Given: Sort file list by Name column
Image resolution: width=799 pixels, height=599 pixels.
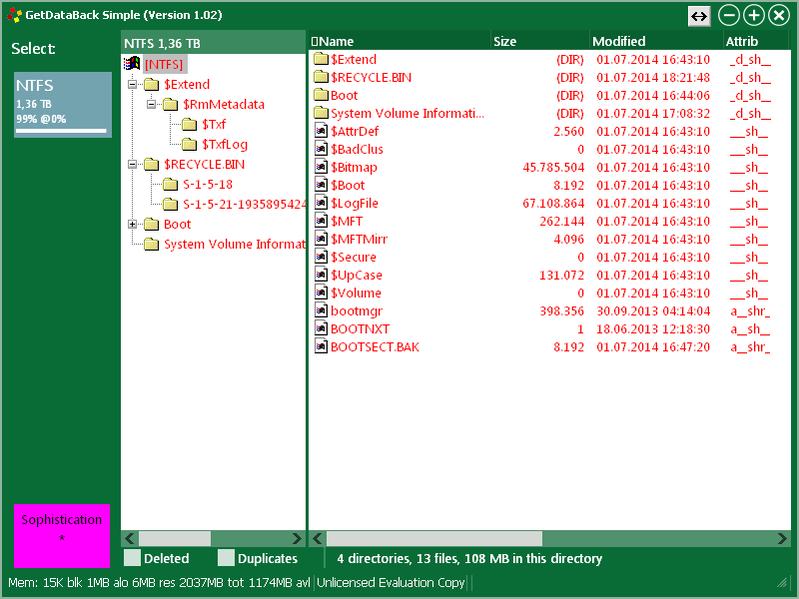Looking at the screenshot, I should 400,41.
